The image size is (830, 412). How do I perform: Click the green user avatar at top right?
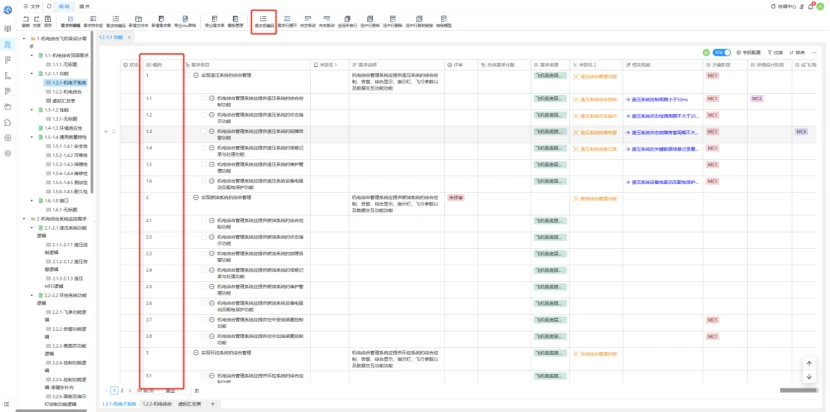[820, 6]
